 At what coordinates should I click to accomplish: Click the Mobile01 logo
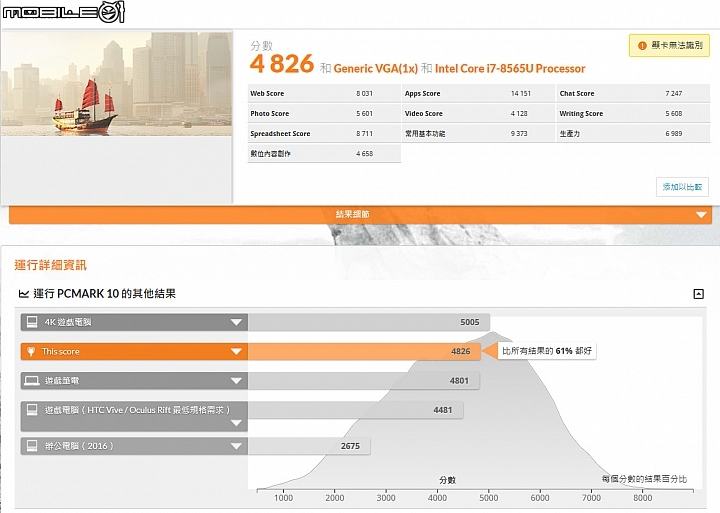(x=63, y=12)
